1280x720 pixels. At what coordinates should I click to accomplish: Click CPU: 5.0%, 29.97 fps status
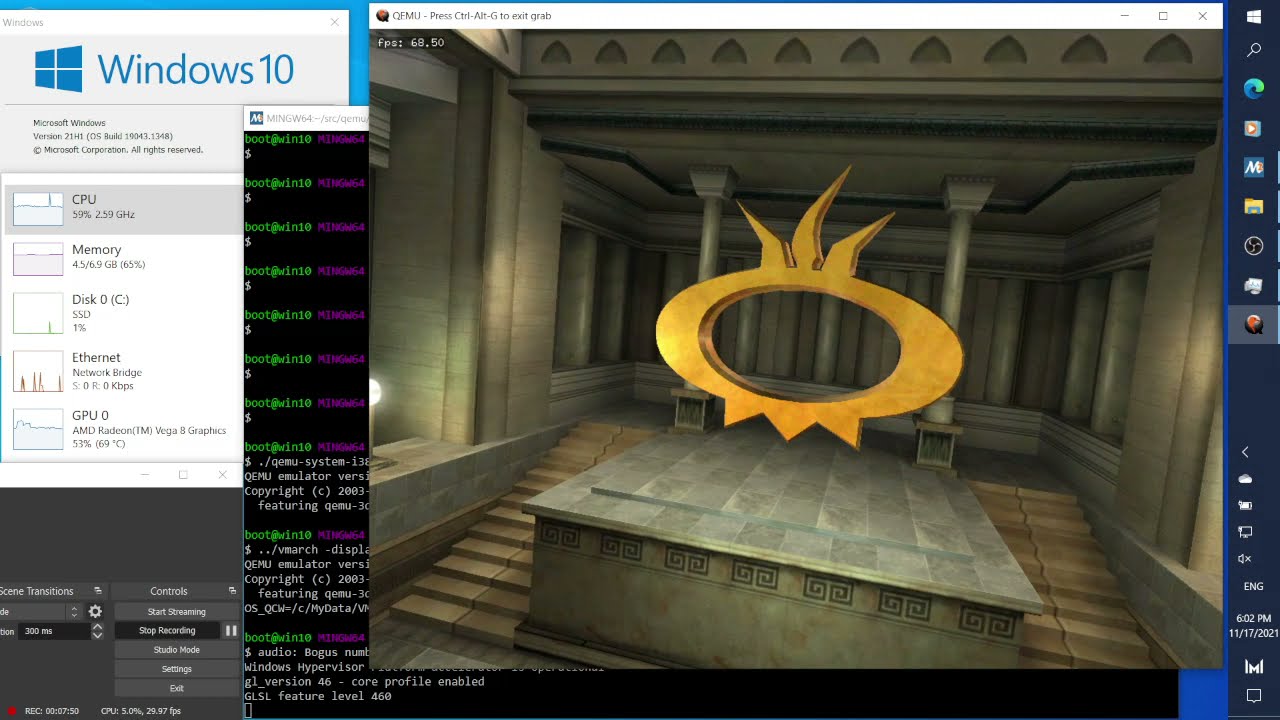click(141, 711)
